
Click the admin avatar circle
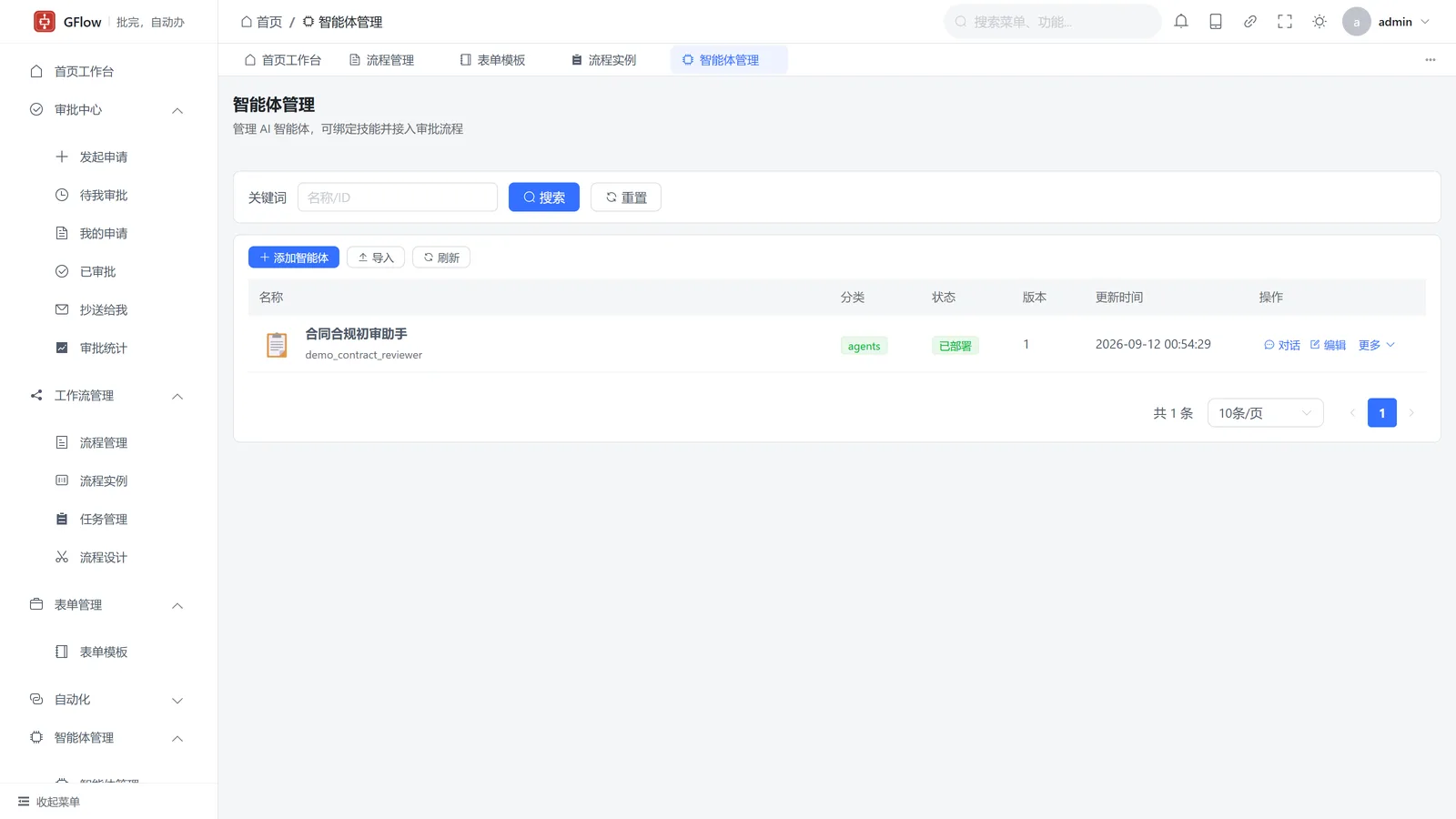(x=1356, y=22)
